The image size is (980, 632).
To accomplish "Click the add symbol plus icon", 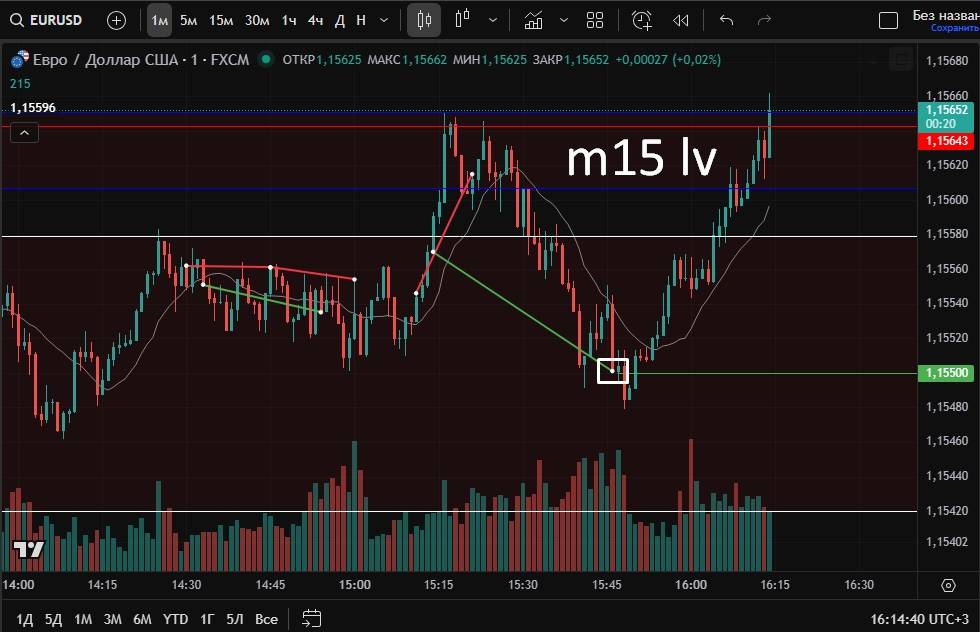I will (116, 20).
